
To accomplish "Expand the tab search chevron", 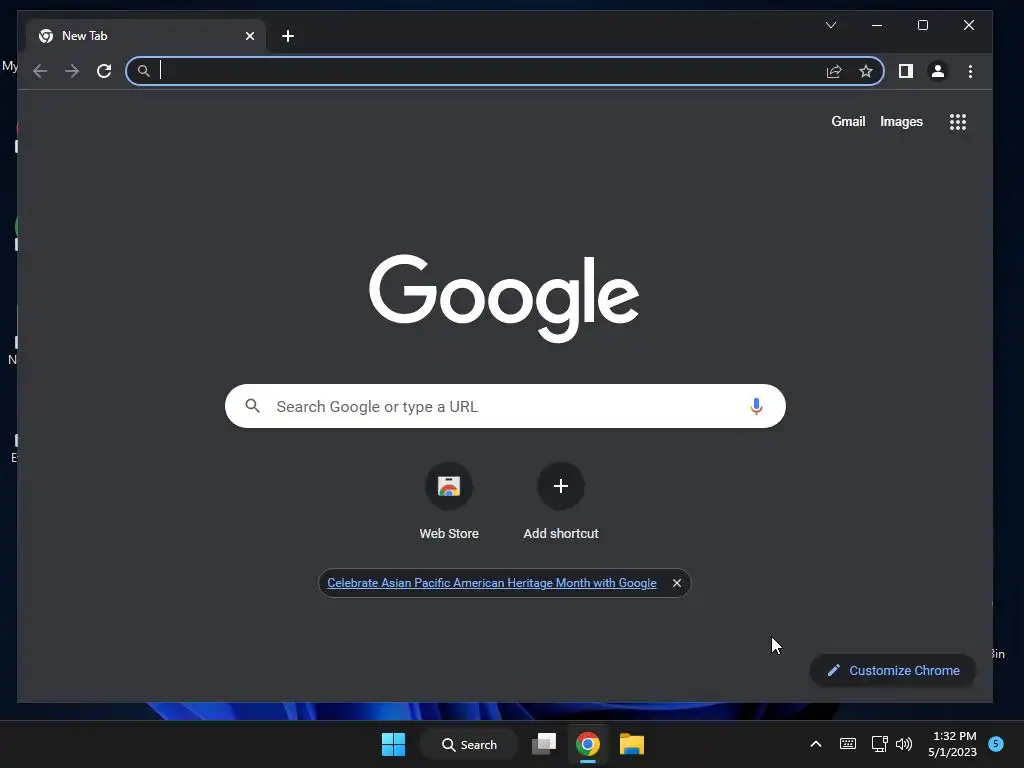I will click(831, 25).
